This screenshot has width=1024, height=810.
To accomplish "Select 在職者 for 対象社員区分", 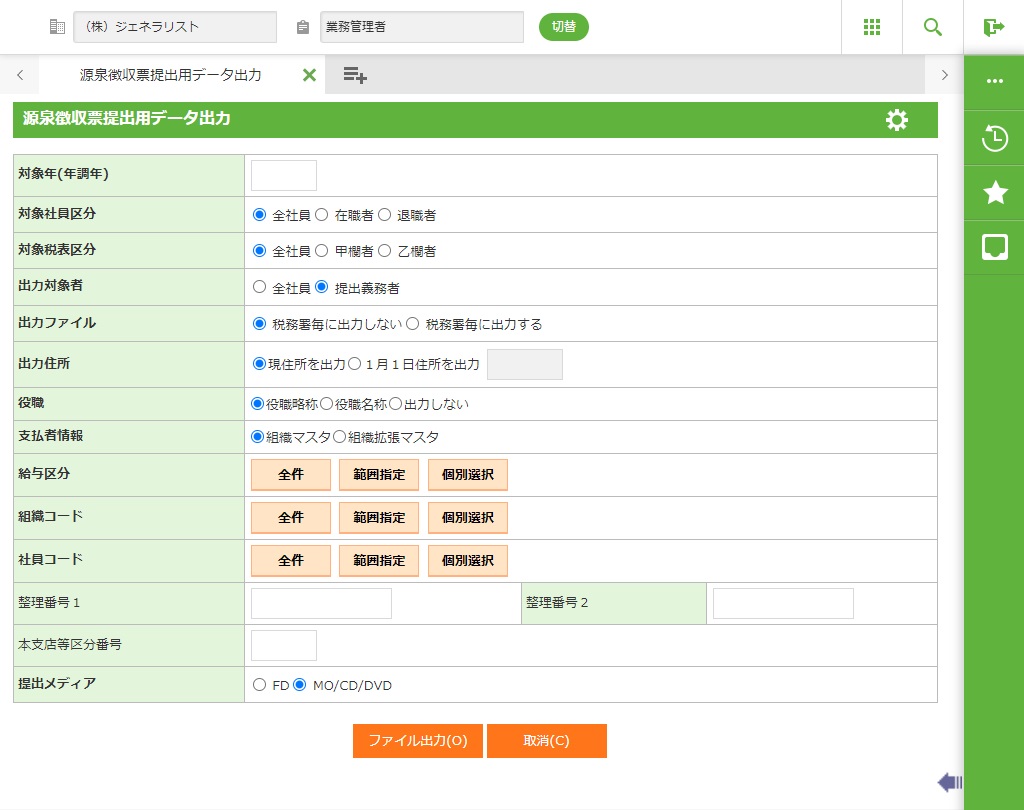I will (322, 215).
